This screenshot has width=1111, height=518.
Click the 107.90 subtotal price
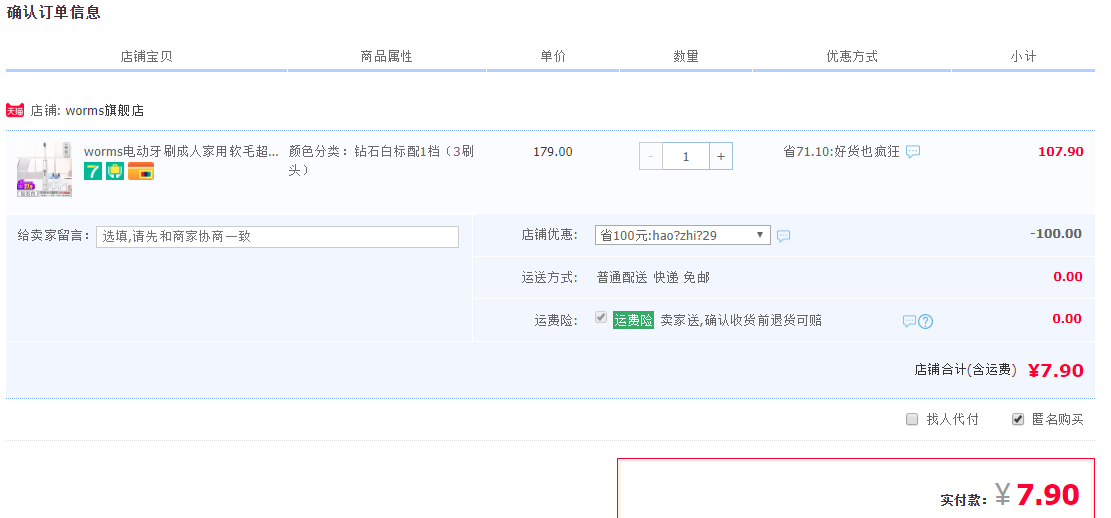tap(1061, 152)
